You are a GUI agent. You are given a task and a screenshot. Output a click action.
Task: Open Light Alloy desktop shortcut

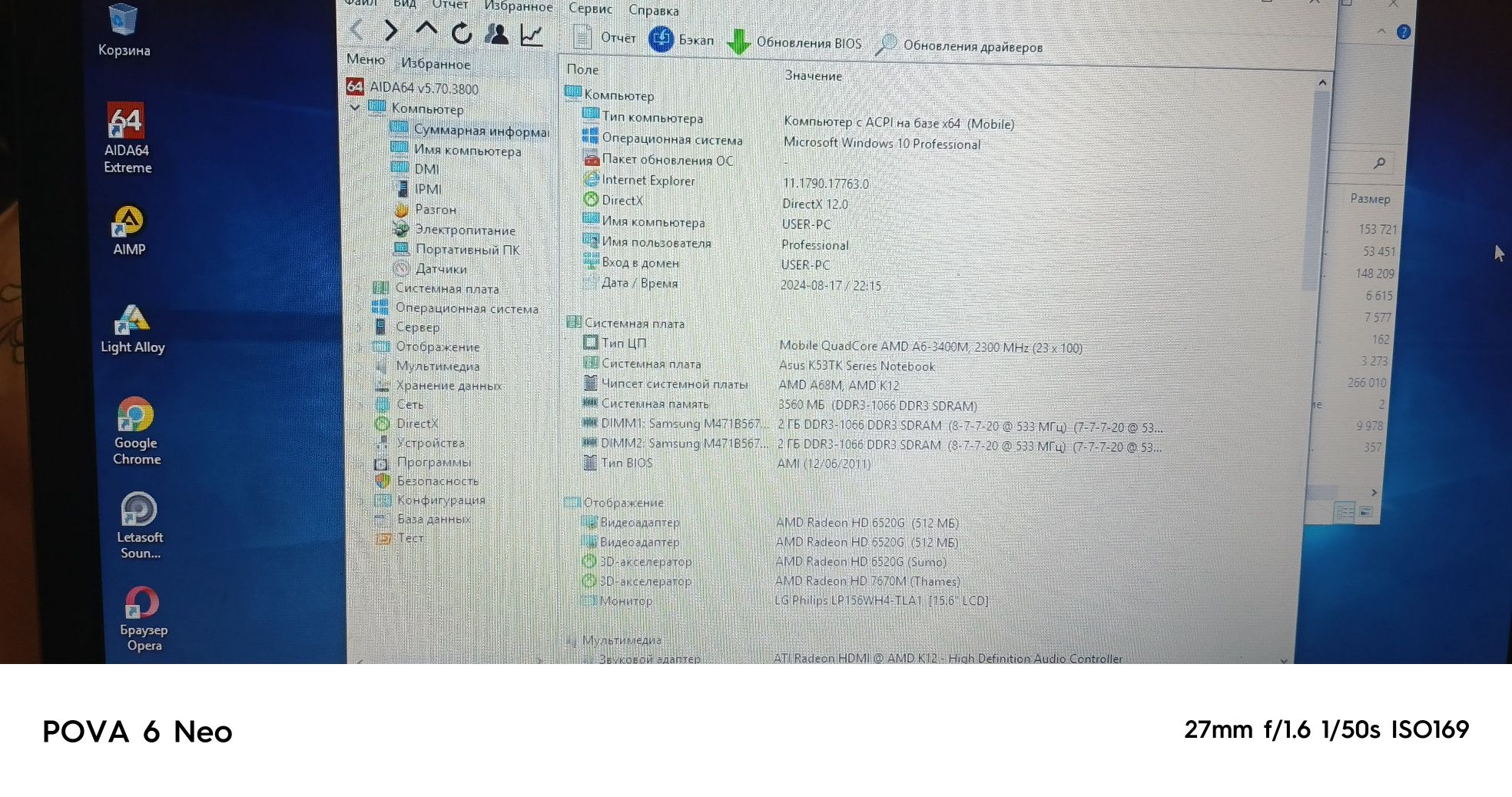point(133,328)
